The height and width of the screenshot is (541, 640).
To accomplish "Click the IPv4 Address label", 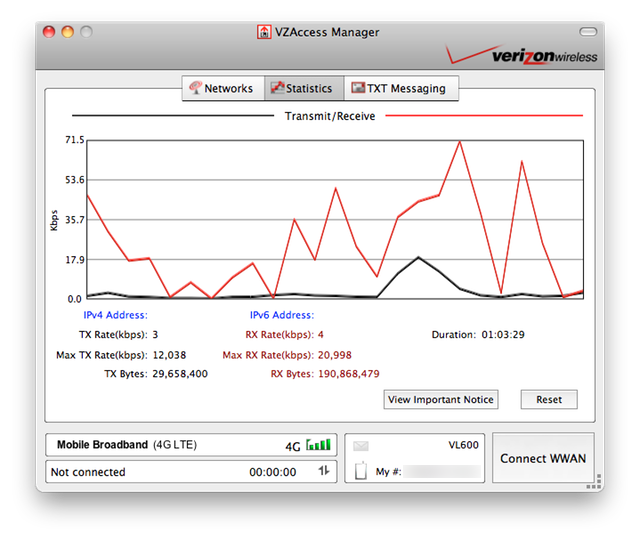I will coord(116,315).
